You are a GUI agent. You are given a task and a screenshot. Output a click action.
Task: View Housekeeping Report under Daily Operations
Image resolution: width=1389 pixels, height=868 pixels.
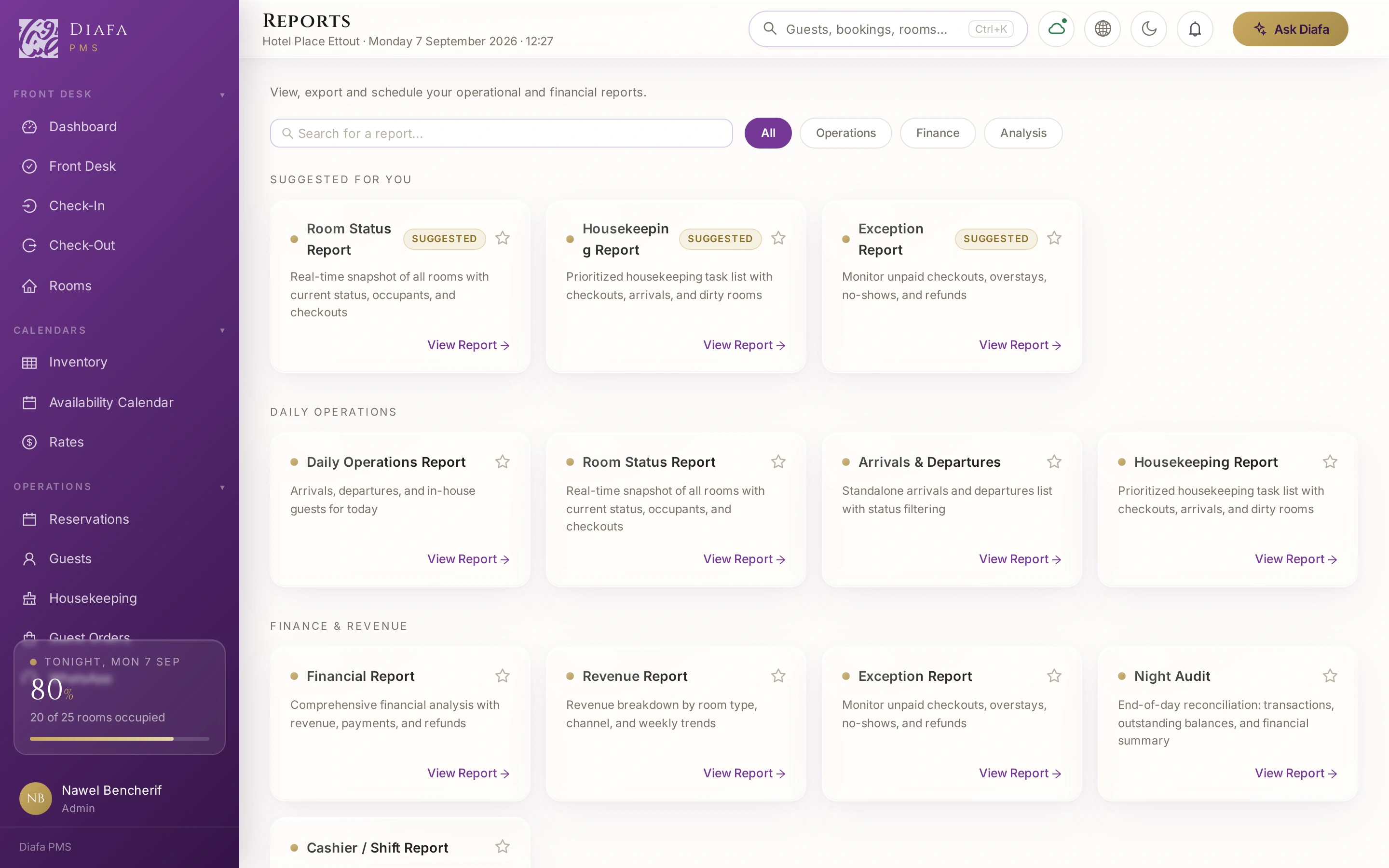[x=1296, y=559]
